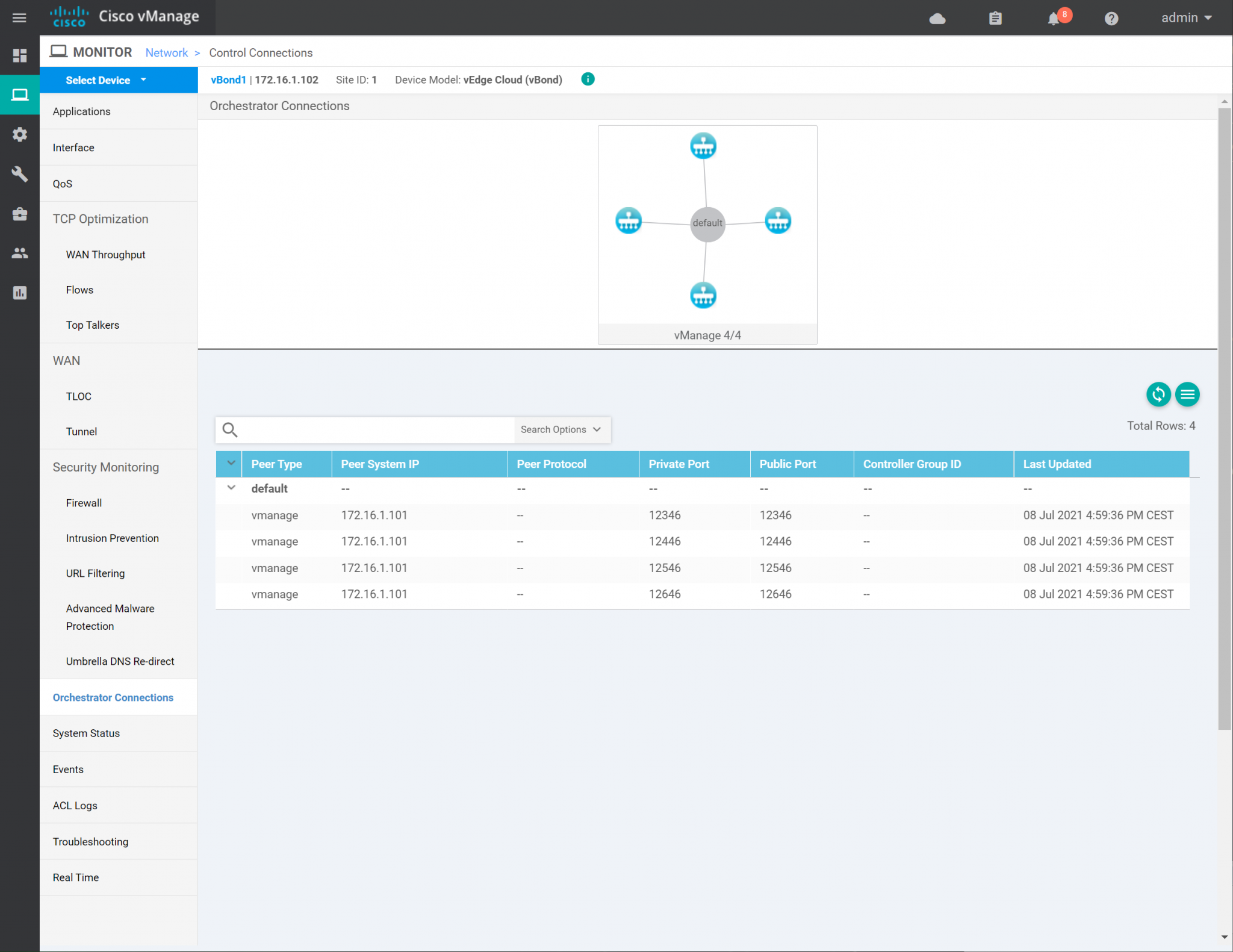This screenshot has width=1233, height=952.
Task: Open the Tools wrench icon
Action: (20, 174)
